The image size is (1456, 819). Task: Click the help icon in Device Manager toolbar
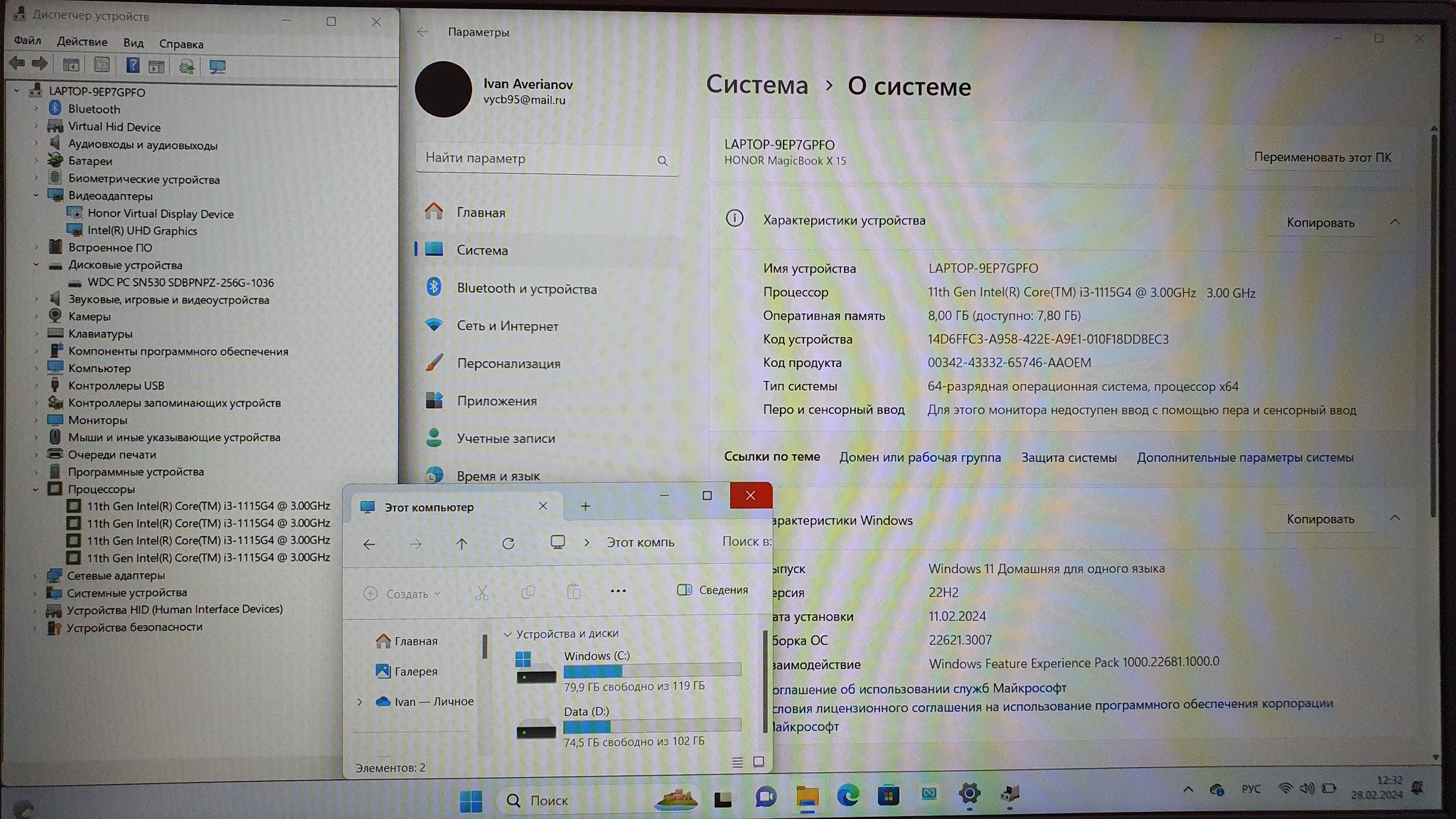pyautogui.click(x=132, y=65)
